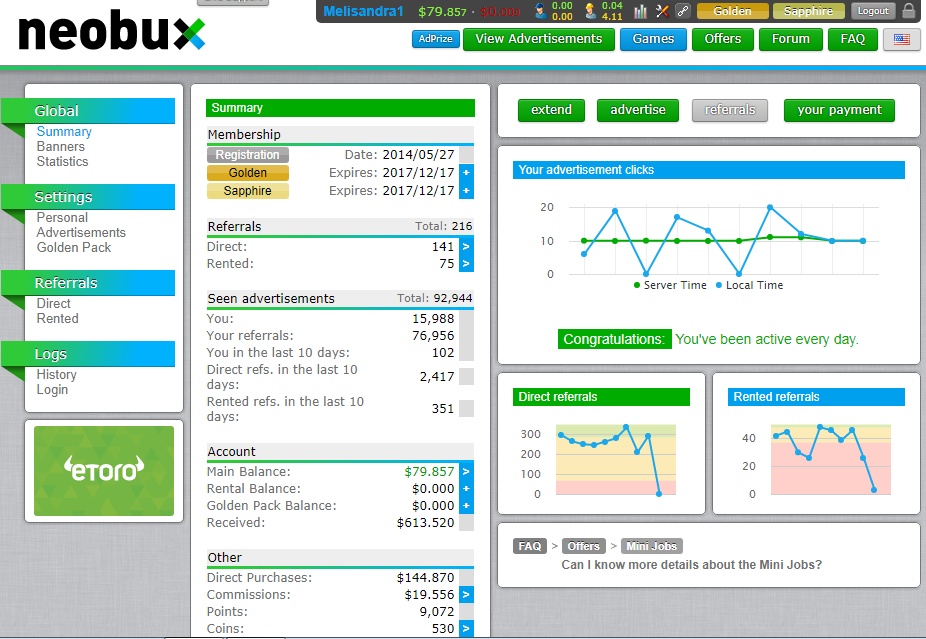
Task: Open the tools wrench and screwdriver icon
Action: pos(662,11)
